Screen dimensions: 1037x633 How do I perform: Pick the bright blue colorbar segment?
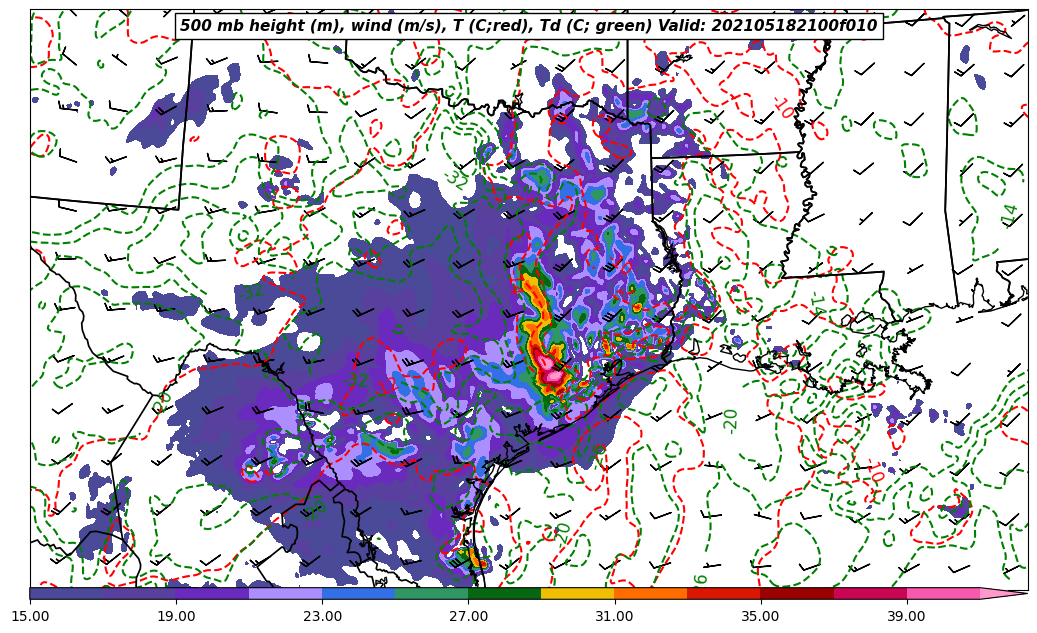(358, 593)
